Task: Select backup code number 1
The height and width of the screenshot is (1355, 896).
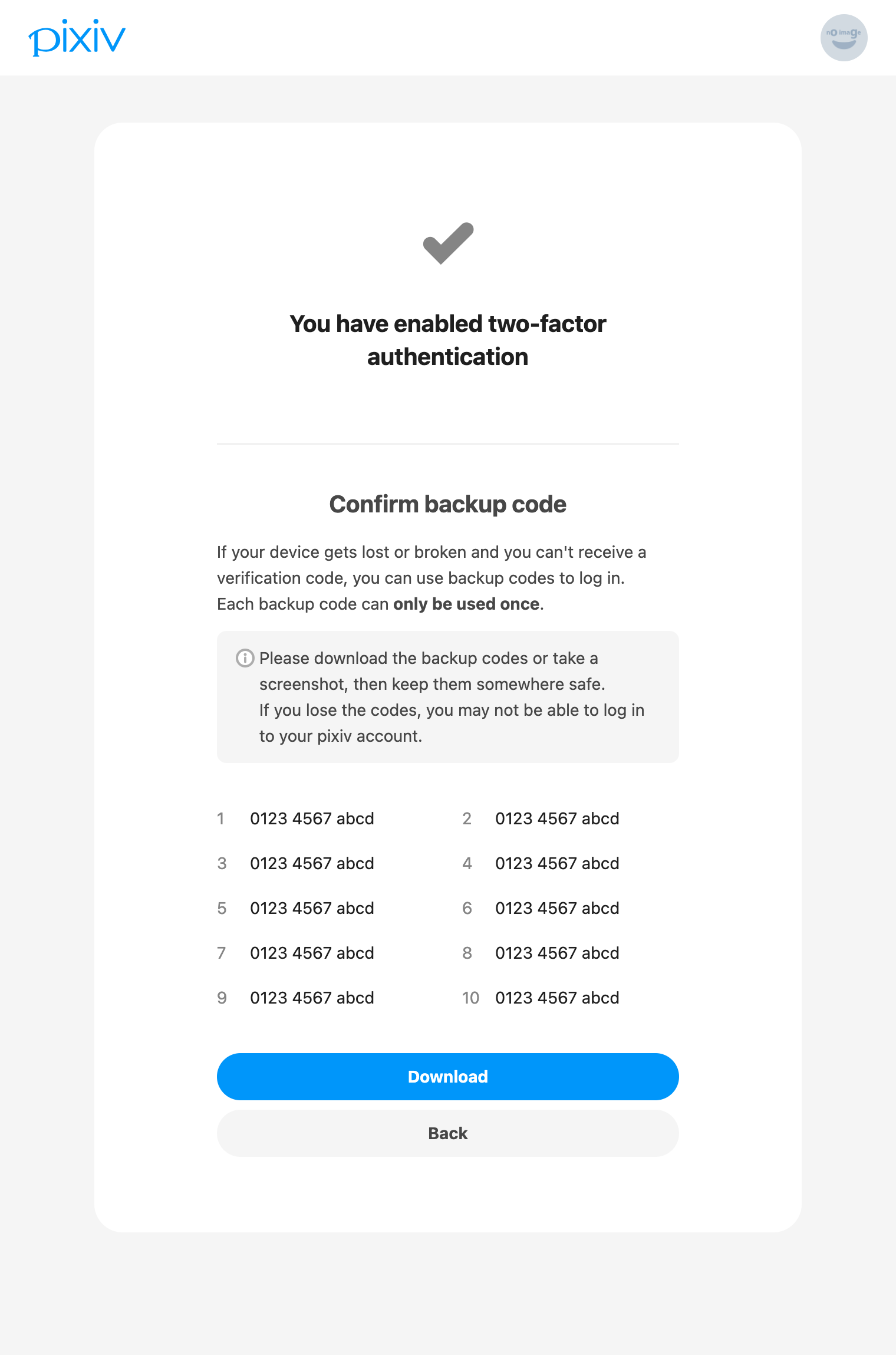Action: pyautogui.click(x=312, y=818)
